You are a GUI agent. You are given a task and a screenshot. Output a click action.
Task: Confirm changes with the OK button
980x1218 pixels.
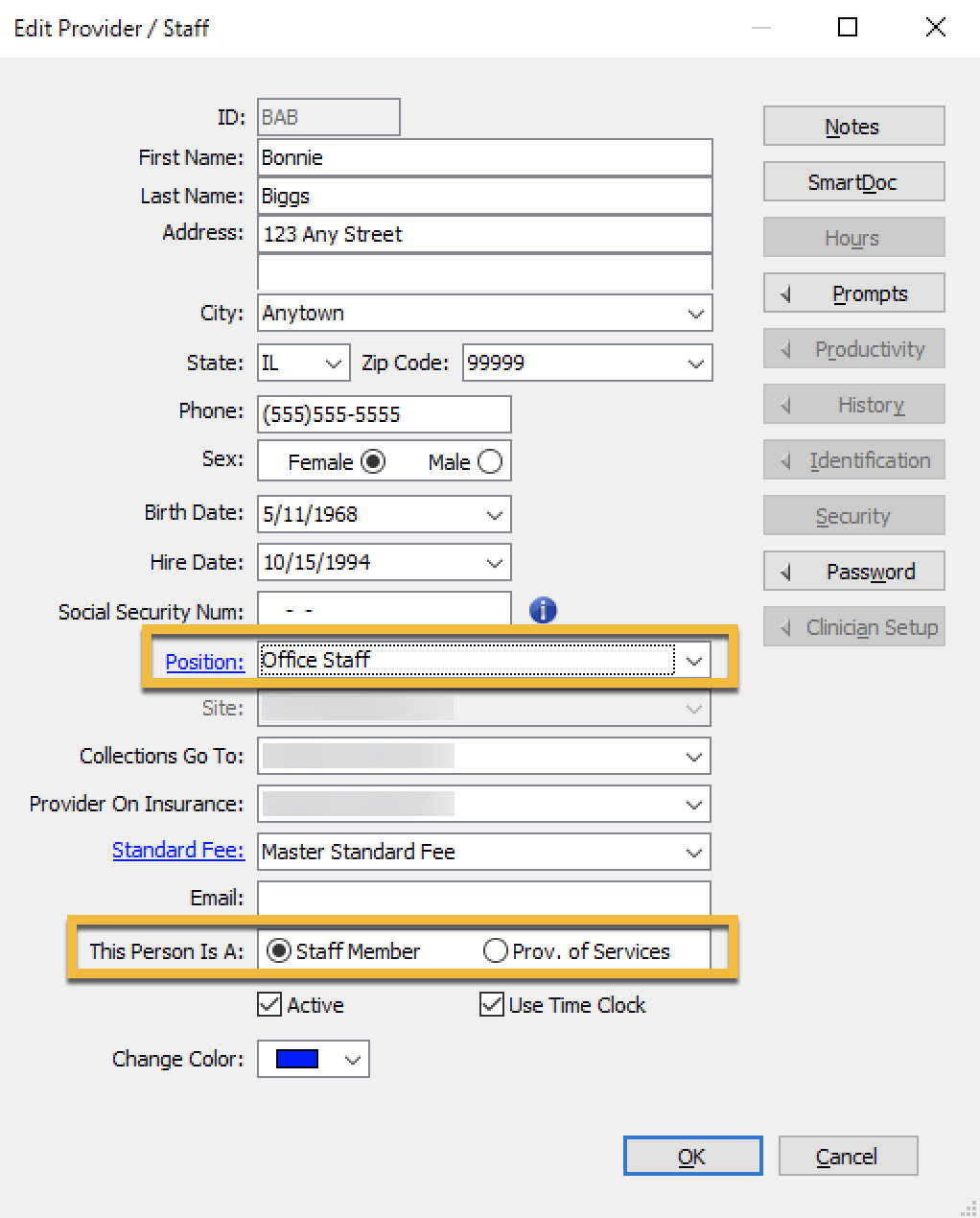(x=691, y=1156)
